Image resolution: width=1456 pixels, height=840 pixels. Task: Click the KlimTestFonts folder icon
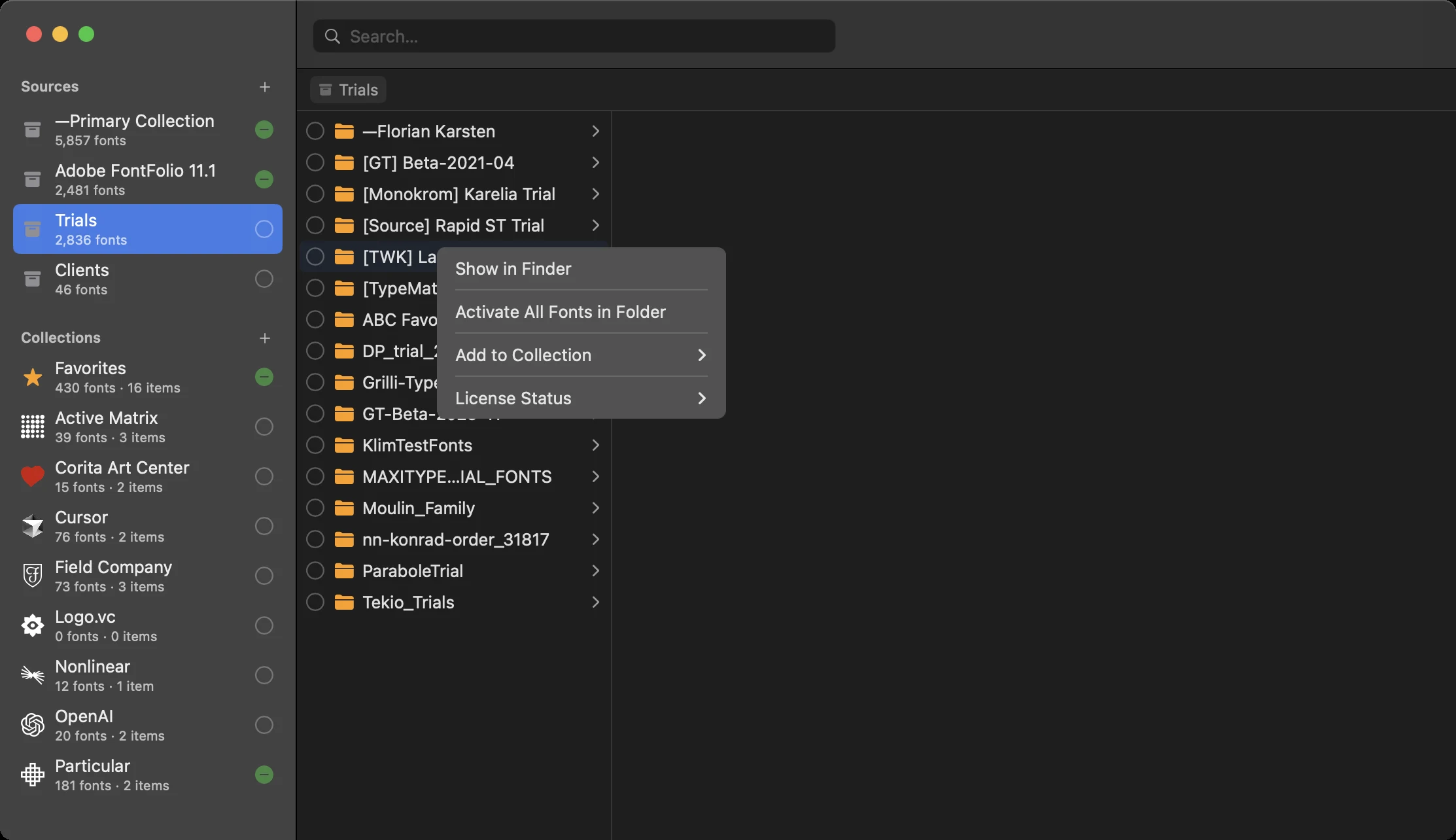[344, 446]
